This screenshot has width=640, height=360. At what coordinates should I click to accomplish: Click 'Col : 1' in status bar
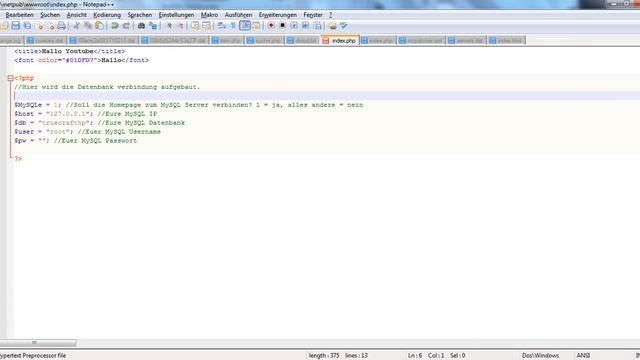click(436, 356)
